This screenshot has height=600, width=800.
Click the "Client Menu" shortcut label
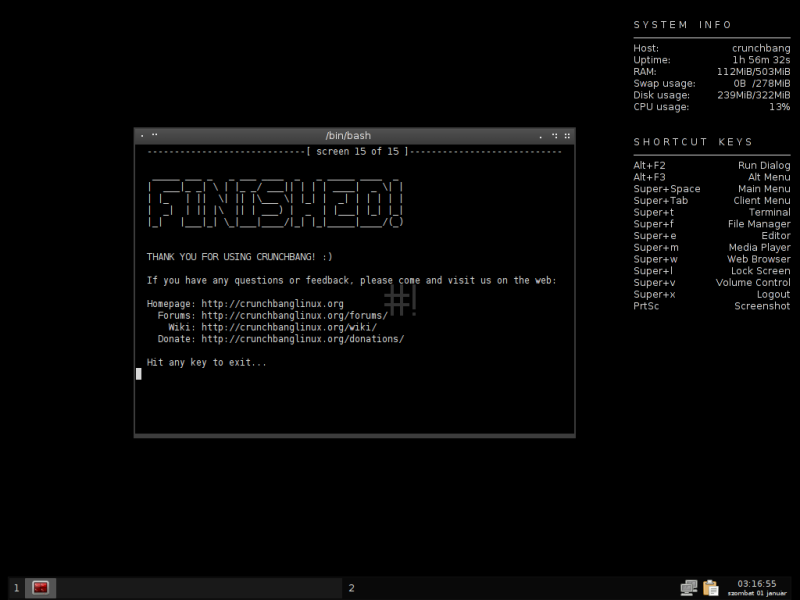click(x=762, y=201)
